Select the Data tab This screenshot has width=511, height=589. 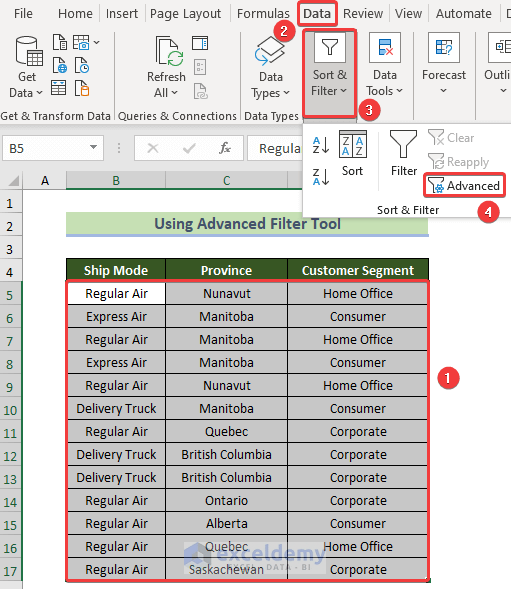[317, 14]
